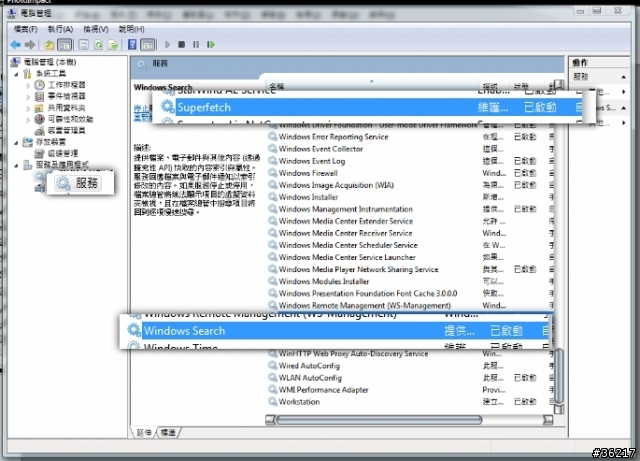Select Windows Presentation Foundation Font Cache 3.0.0.0
Image resolution: width=640 pixels, height=461 pixels.
pos(410,293)
